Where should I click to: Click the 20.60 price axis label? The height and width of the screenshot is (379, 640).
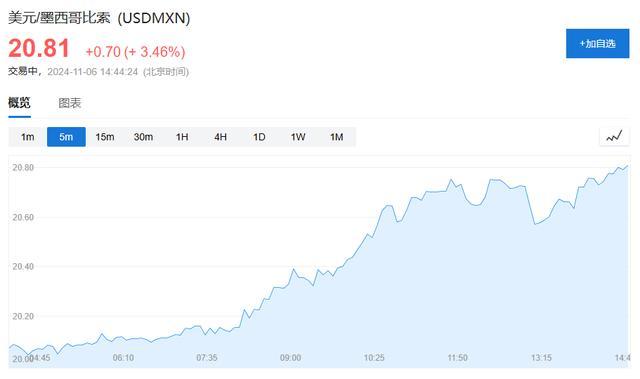23,217
